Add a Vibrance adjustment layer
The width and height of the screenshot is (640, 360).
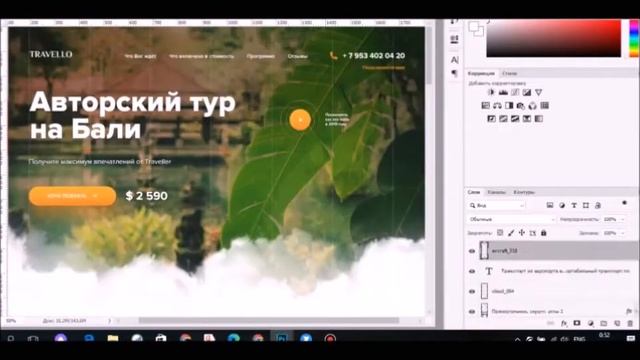point(539,92)
